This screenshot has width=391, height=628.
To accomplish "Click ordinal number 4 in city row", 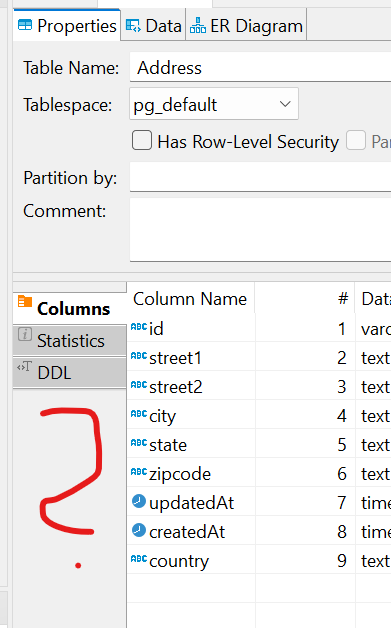I will click(x=342, y=416).
